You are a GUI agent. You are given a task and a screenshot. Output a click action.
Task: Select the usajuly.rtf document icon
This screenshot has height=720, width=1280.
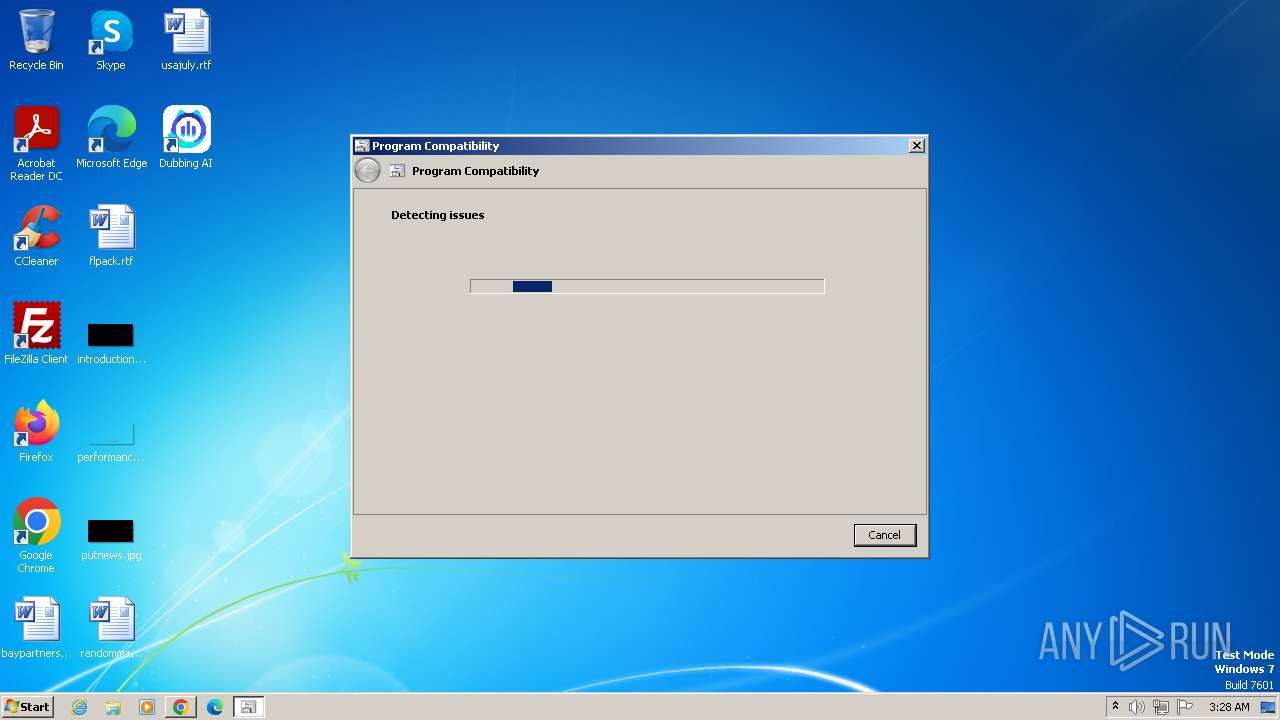(x=186, y=40)
